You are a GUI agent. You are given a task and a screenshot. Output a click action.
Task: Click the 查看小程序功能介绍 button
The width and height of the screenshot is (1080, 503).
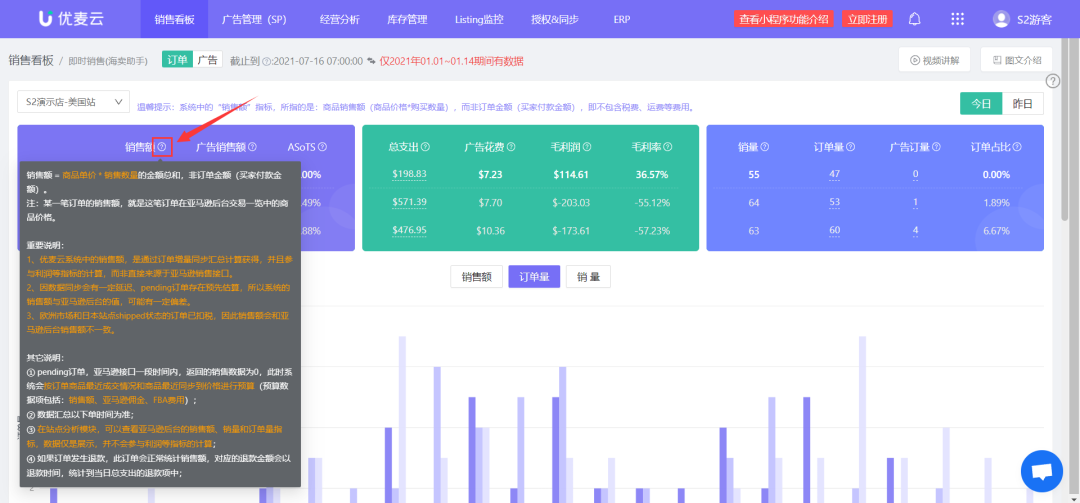pyautogui.click(x=784, y=19)
